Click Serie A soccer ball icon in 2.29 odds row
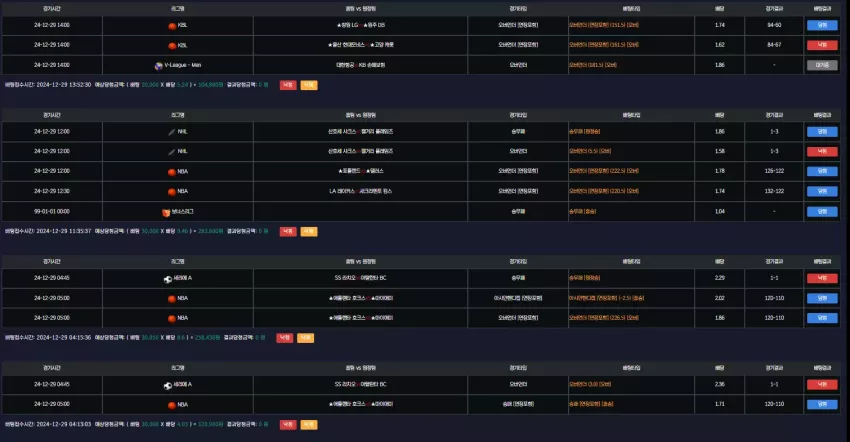Image resolution: width=850 pixels, height=442 pixels. (x=168, y=279)
